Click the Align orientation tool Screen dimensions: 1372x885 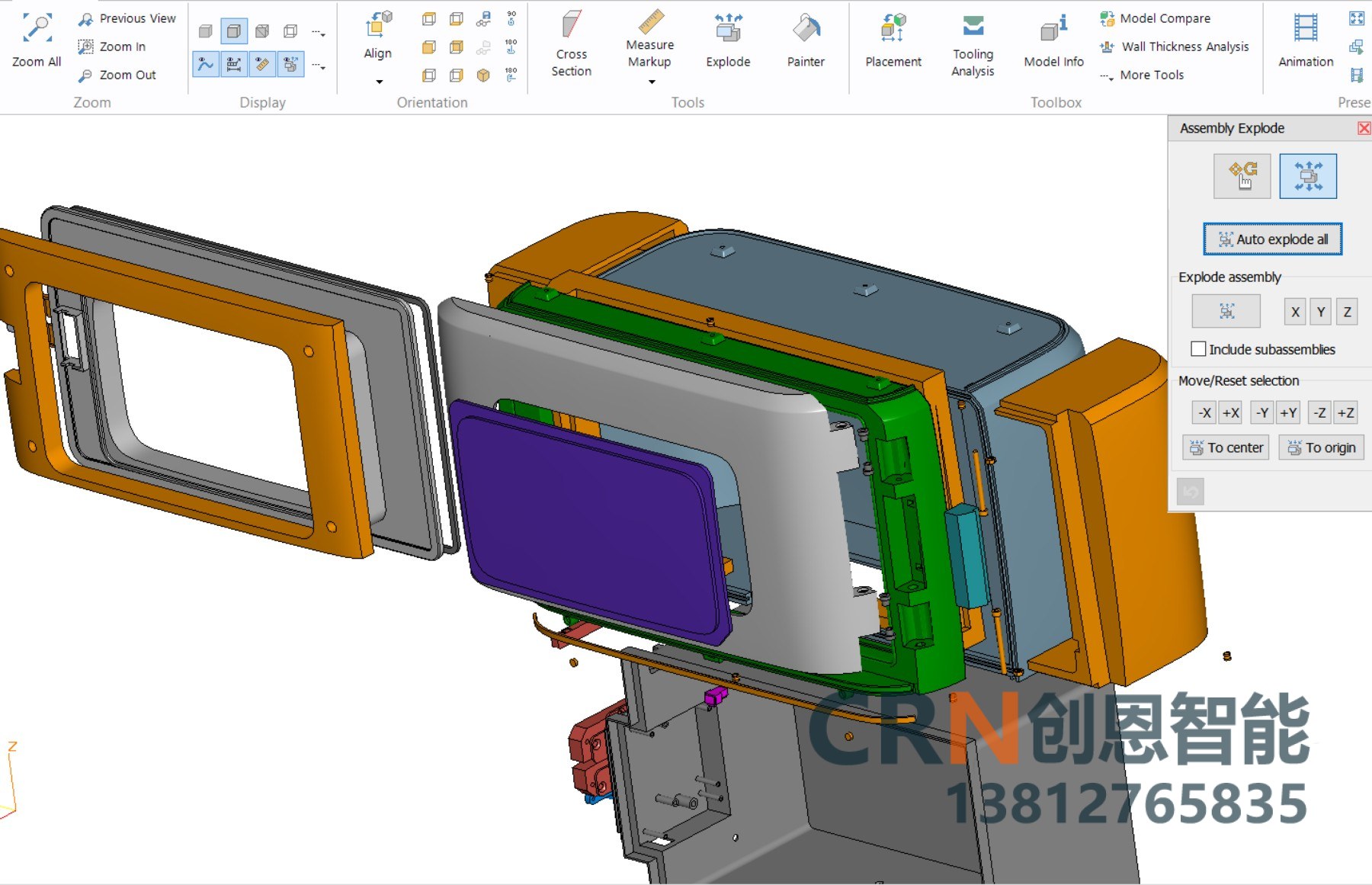click(378, 35)
